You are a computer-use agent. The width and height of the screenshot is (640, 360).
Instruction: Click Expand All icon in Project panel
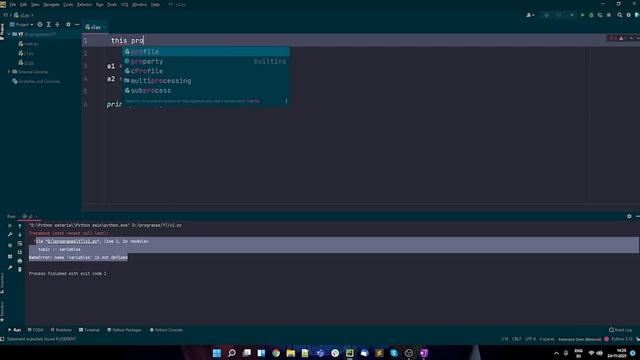point(49,24)
